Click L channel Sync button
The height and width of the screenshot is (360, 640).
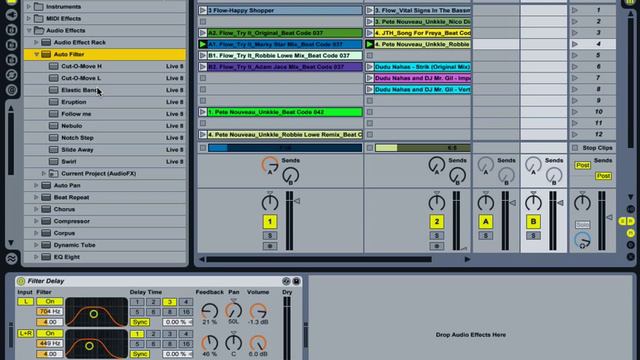[140, 322]
